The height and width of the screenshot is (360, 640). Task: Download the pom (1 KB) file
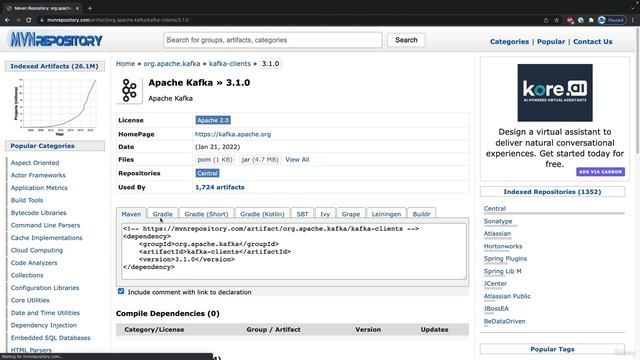tap(215, 160)
